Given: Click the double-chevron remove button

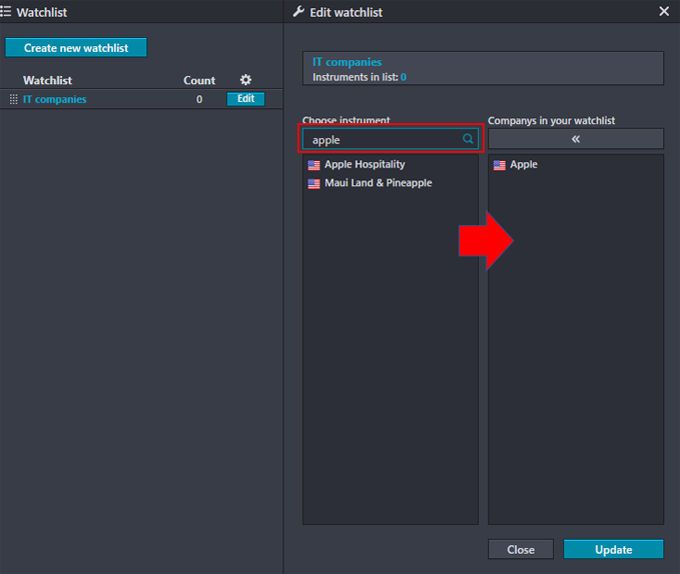Looking at the screenshot, I should pos(575,139).
